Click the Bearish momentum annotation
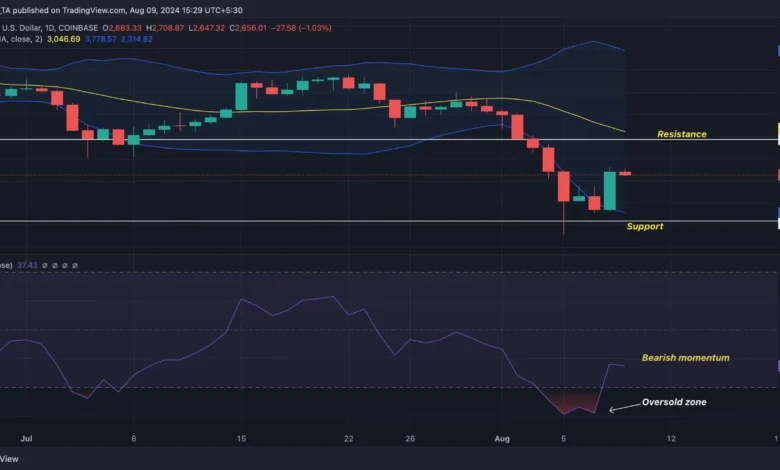Image resolution: width=780 pixels, height=470 pixels. point(685,358)
